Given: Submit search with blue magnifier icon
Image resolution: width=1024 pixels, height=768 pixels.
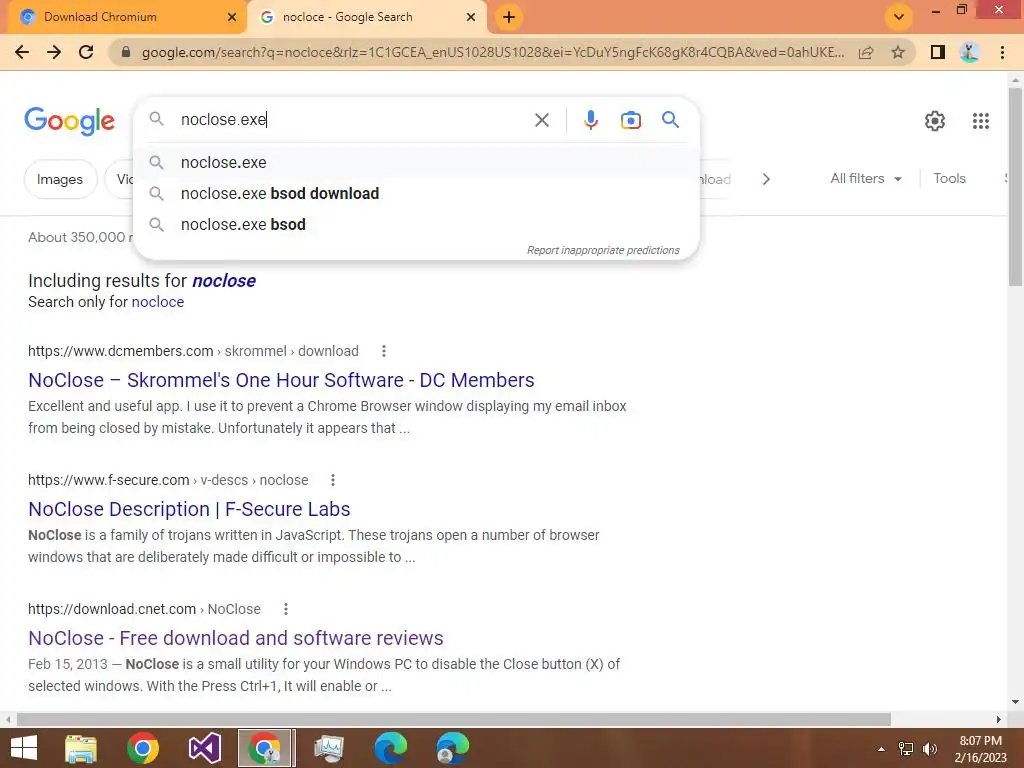Looking at the screenshot, I should point(670,120).
